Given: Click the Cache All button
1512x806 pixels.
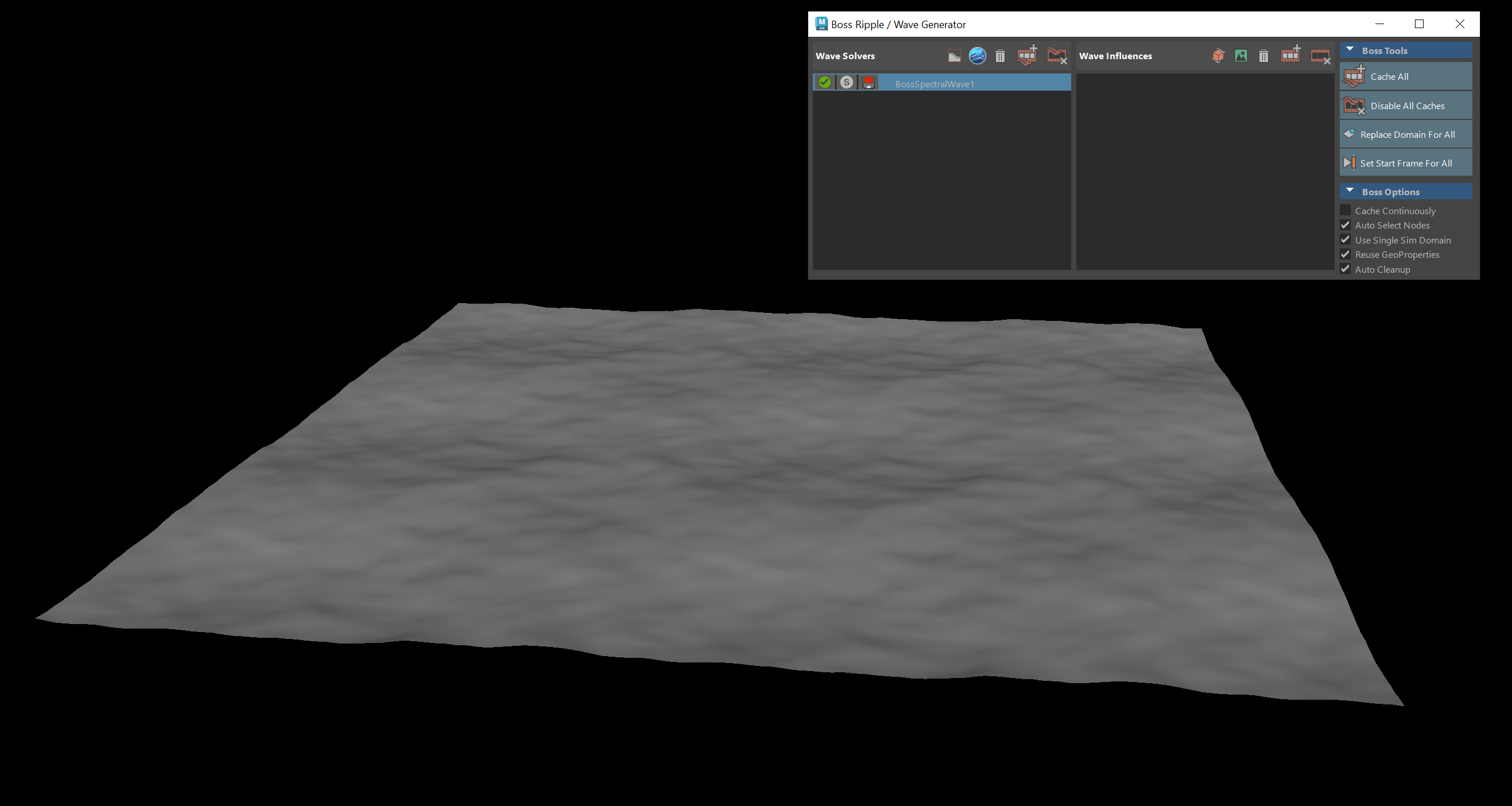Looking at the screenshot, I should (1406, 76).
